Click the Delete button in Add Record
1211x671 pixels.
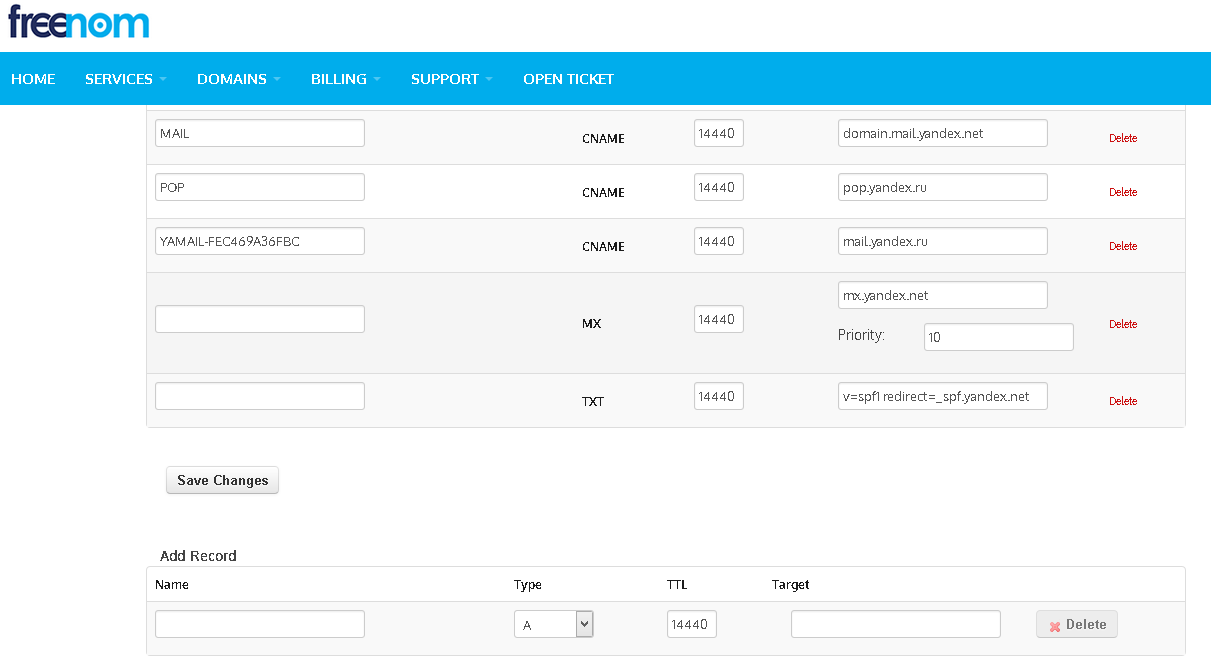pyautogui.click(x=1077, y=624)
